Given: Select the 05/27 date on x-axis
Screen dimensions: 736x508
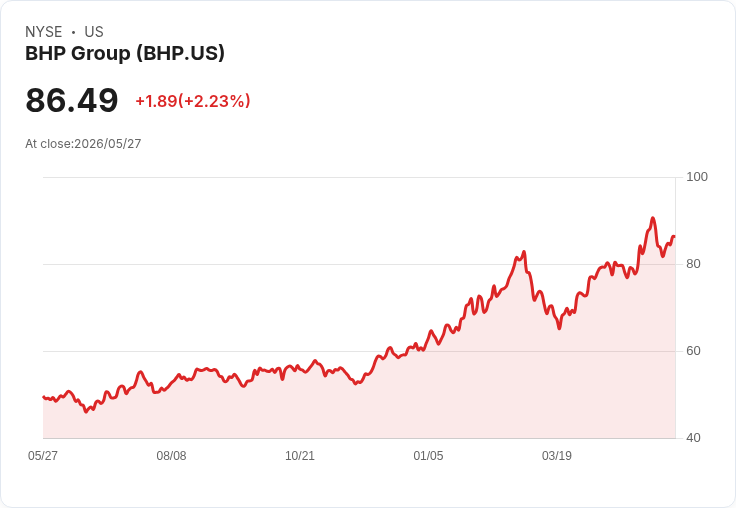Looking at the screenshot, I should [x=43, y=455].
